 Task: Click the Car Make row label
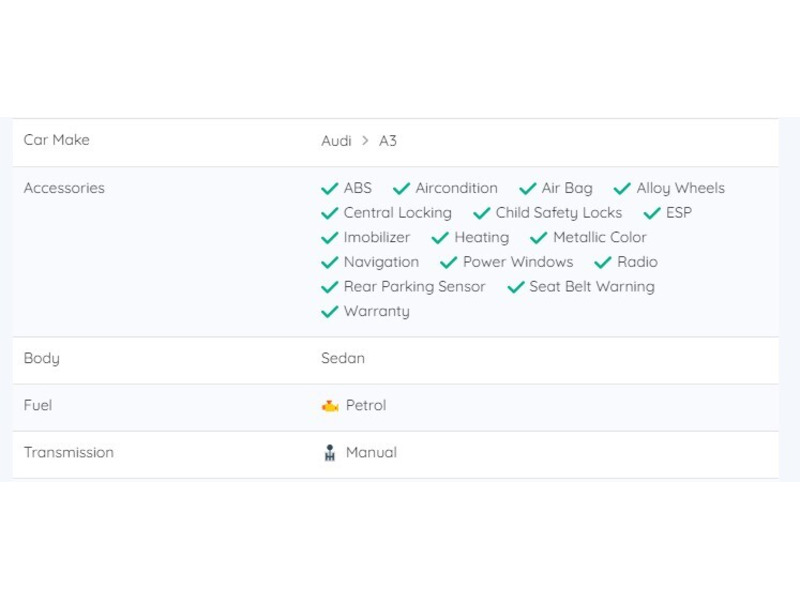tap(57, 140)
